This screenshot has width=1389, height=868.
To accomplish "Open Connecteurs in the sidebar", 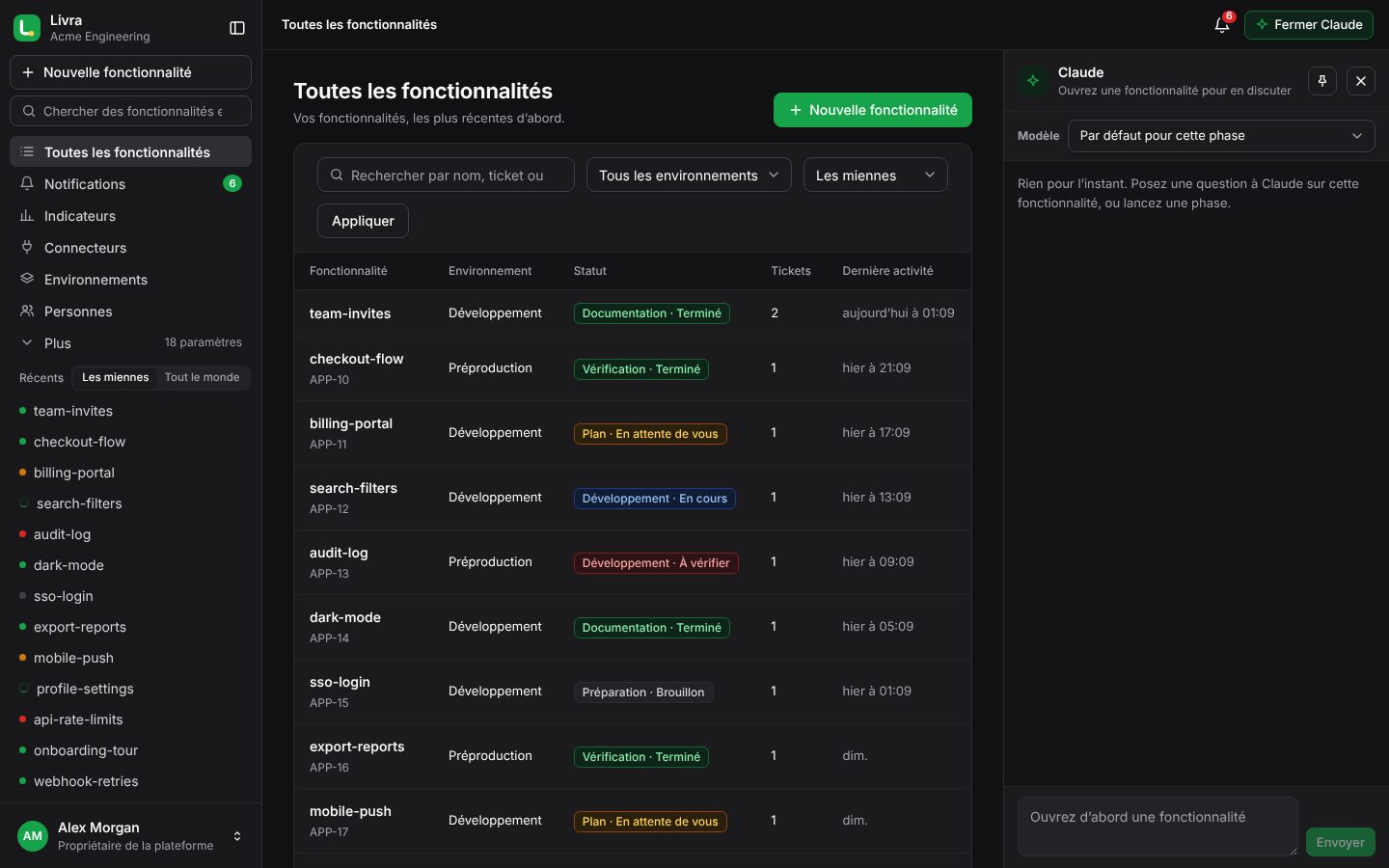I will 130,248.
